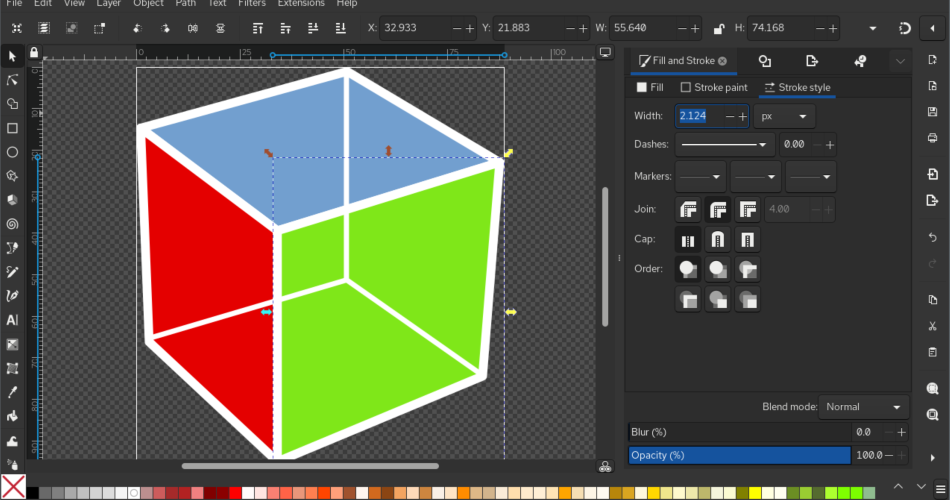This screenshot has width=950, height=500.
Task: Choose the Bevel join option
Action: (x=688, y=210)
